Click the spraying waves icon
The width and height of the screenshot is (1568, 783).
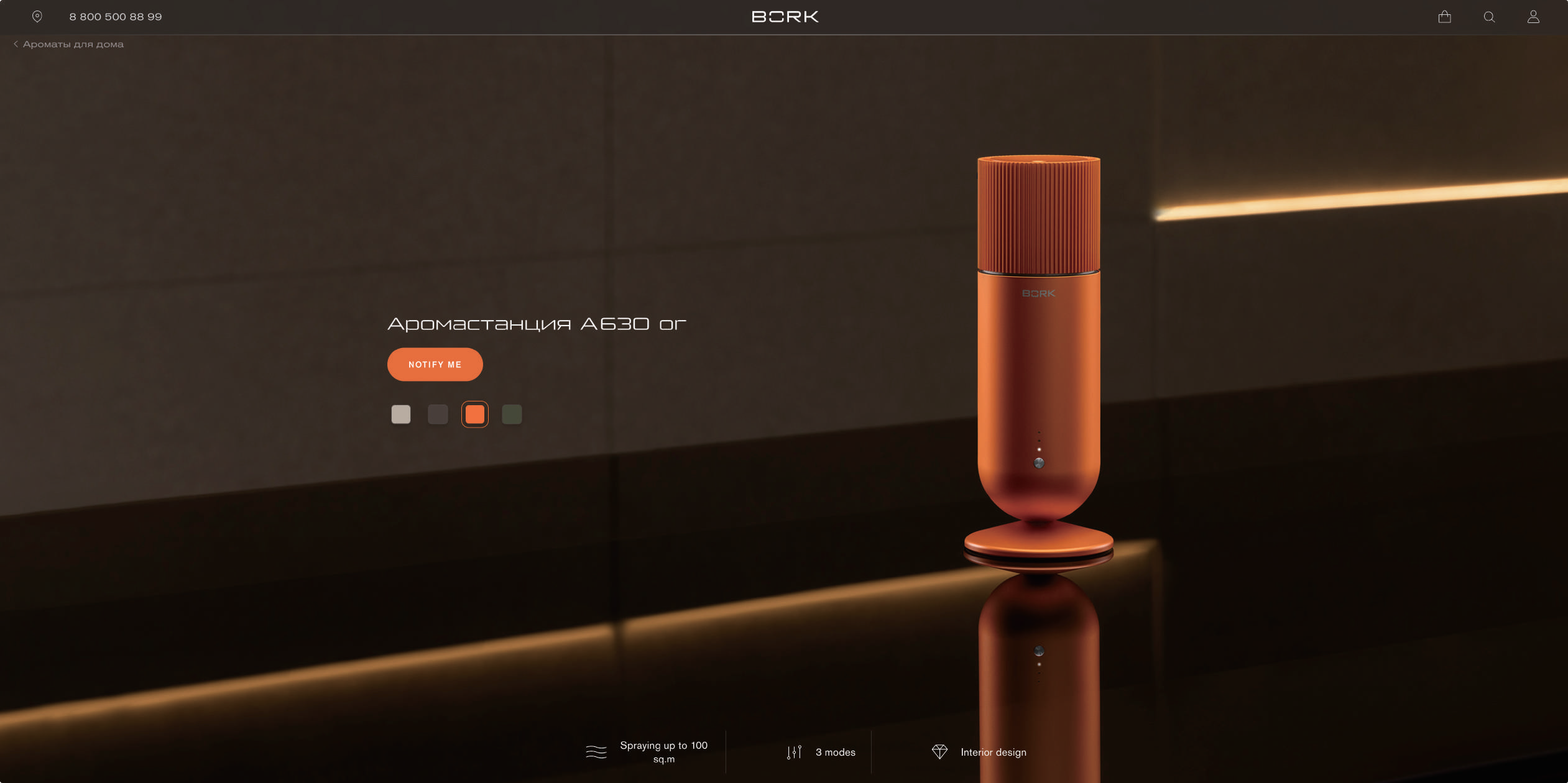pos(596,752)
